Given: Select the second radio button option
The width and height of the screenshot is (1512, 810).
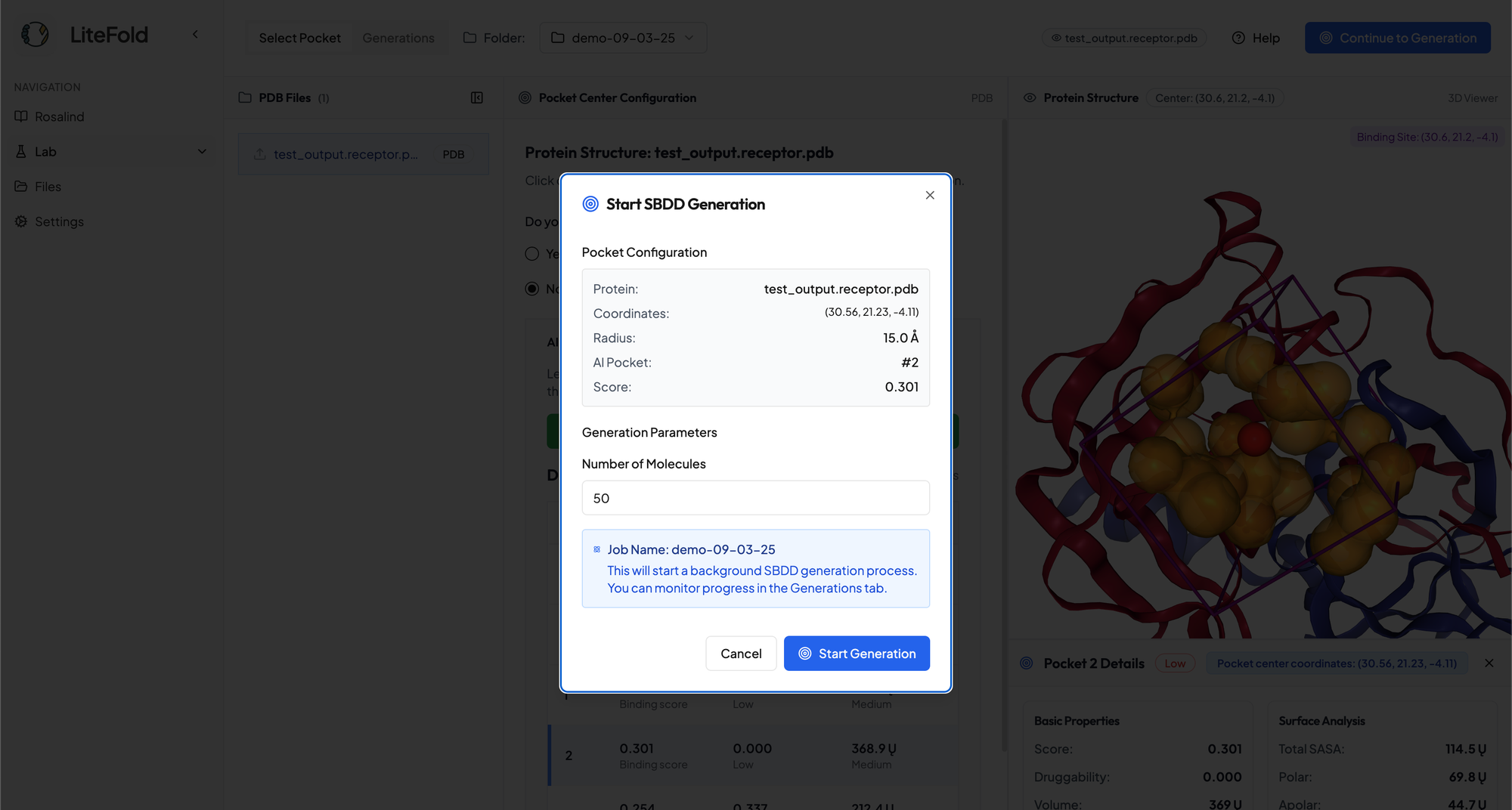Looking at the screenshot, I should [532, 289].
